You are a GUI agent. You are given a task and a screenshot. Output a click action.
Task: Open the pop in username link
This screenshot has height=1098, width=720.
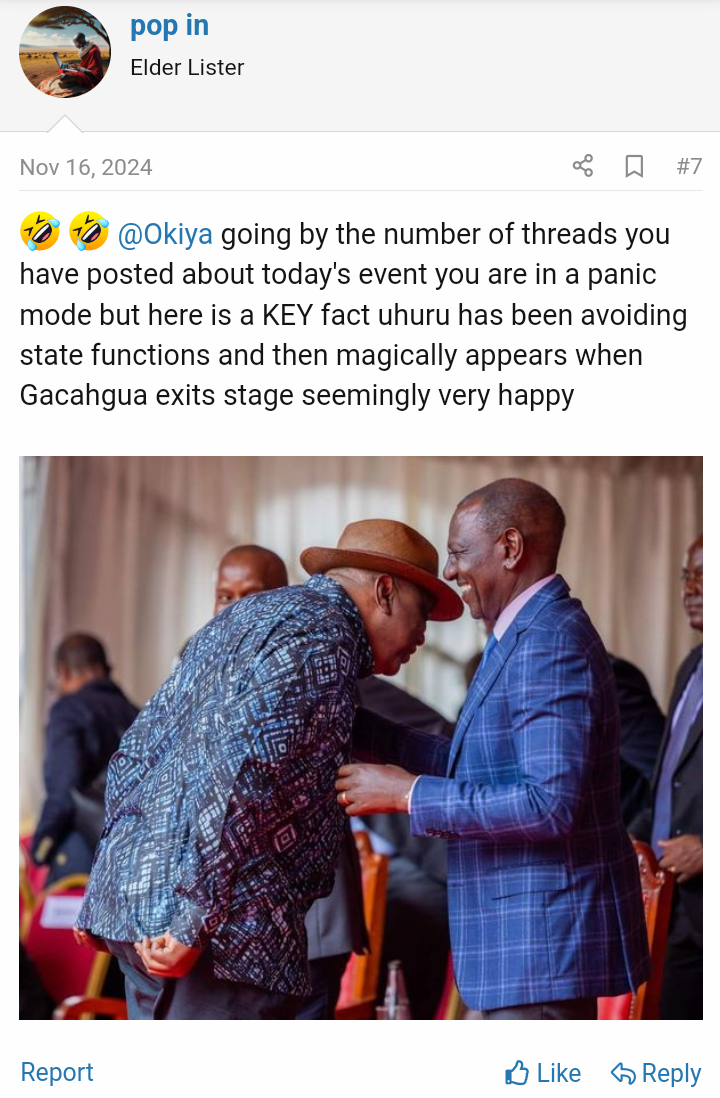[169, 27]
